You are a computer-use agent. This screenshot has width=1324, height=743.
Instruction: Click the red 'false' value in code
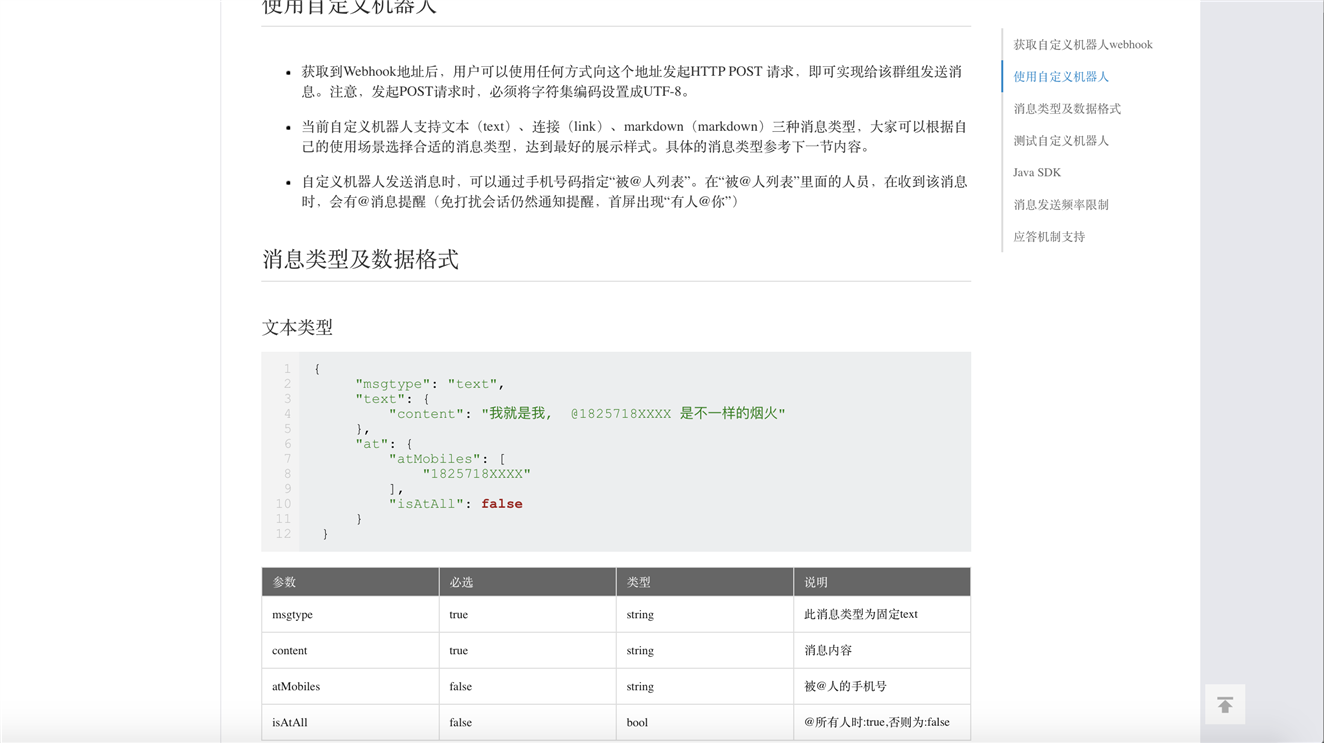click(502, 504)
